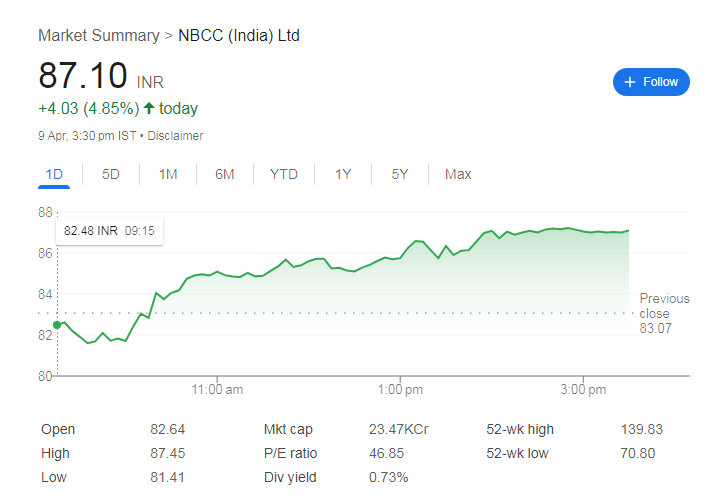Click the Follow button
Screen dimensions: 713x503
pyautogui.click(x=651, y=82)
